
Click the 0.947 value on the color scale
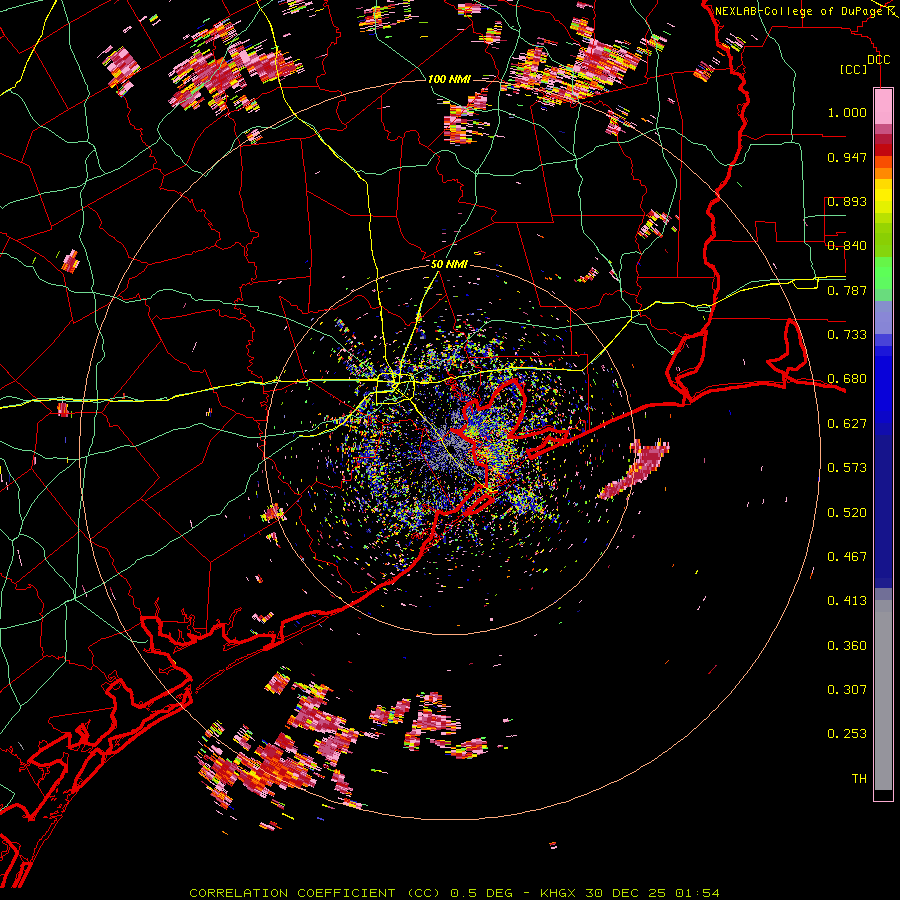click(847, 157)
